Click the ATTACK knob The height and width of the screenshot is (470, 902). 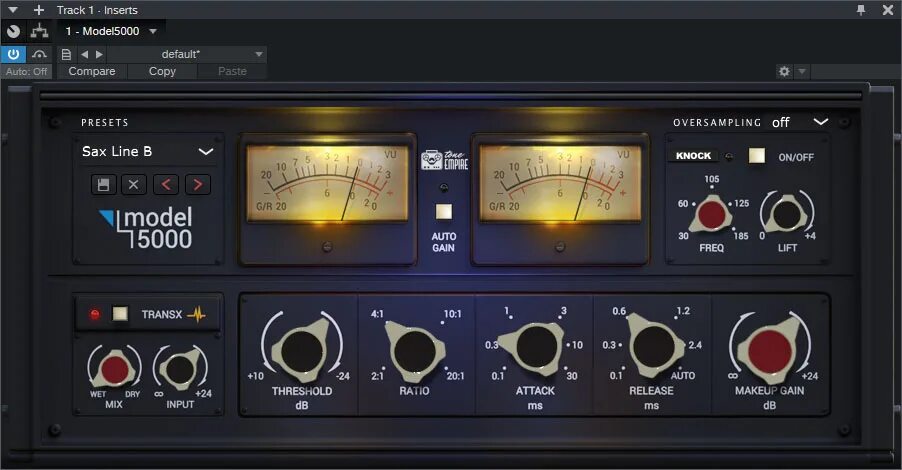coord(536,347)
